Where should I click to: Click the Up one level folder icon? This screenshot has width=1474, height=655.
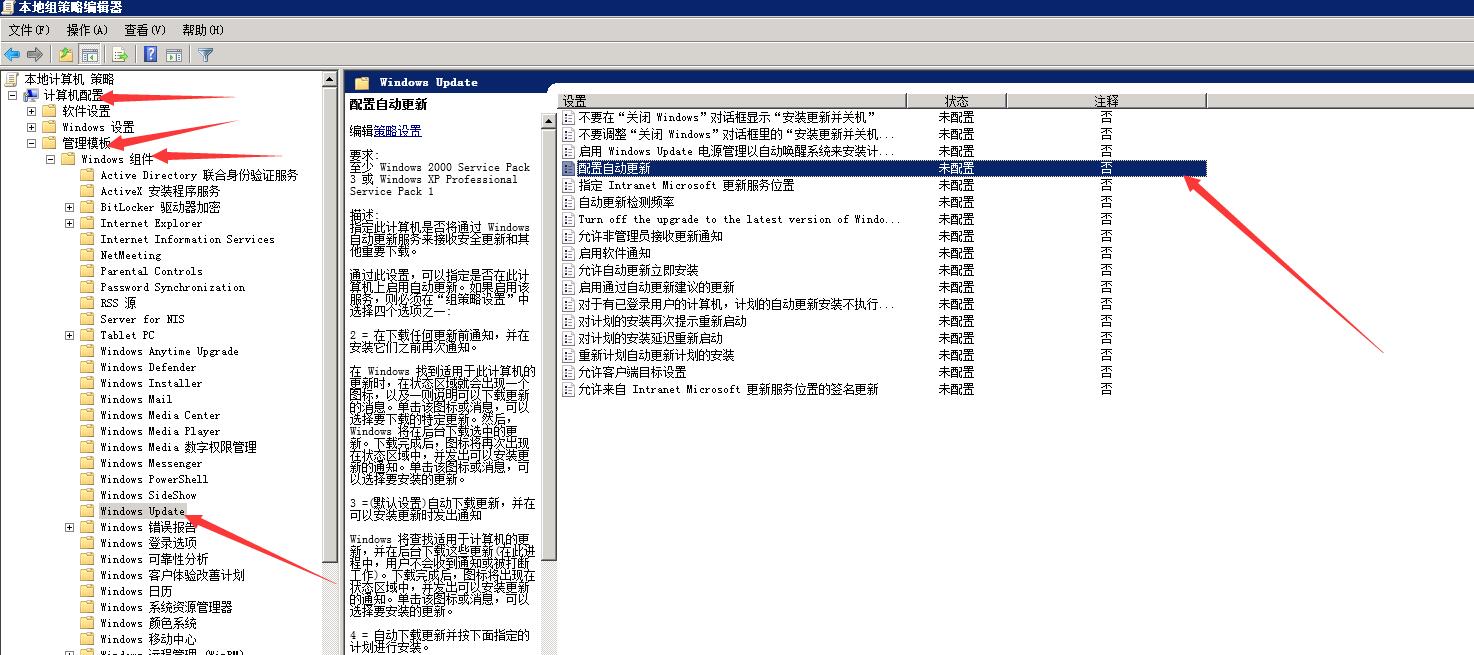[x=66, y=54]
